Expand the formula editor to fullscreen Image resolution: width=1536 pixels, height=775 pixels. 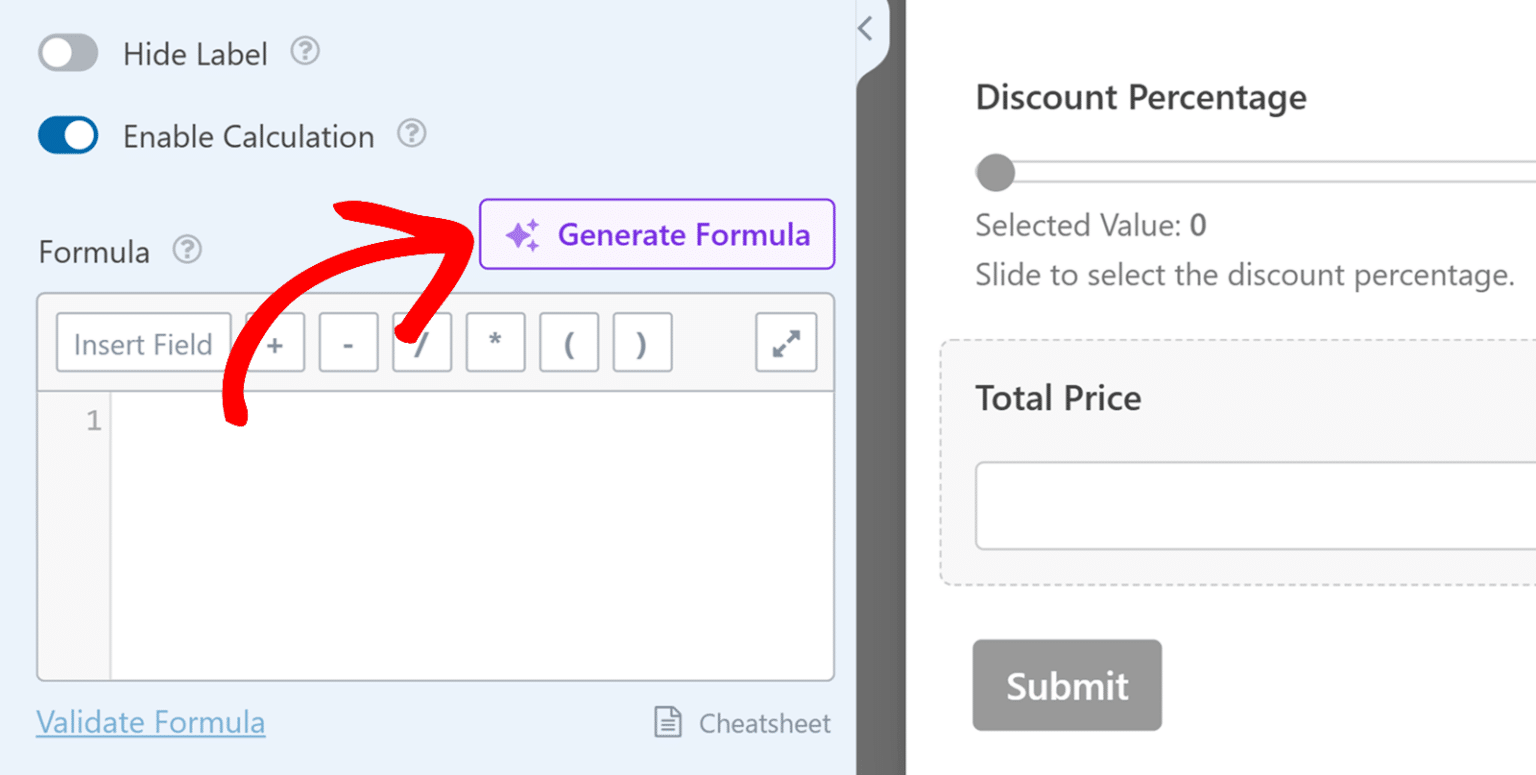(787, 342)
